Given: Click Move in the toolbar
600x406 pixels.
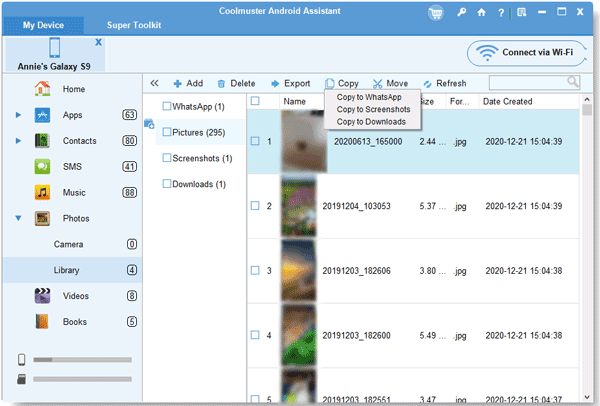Looking at the screenshot, I should (x=390, y=83).
